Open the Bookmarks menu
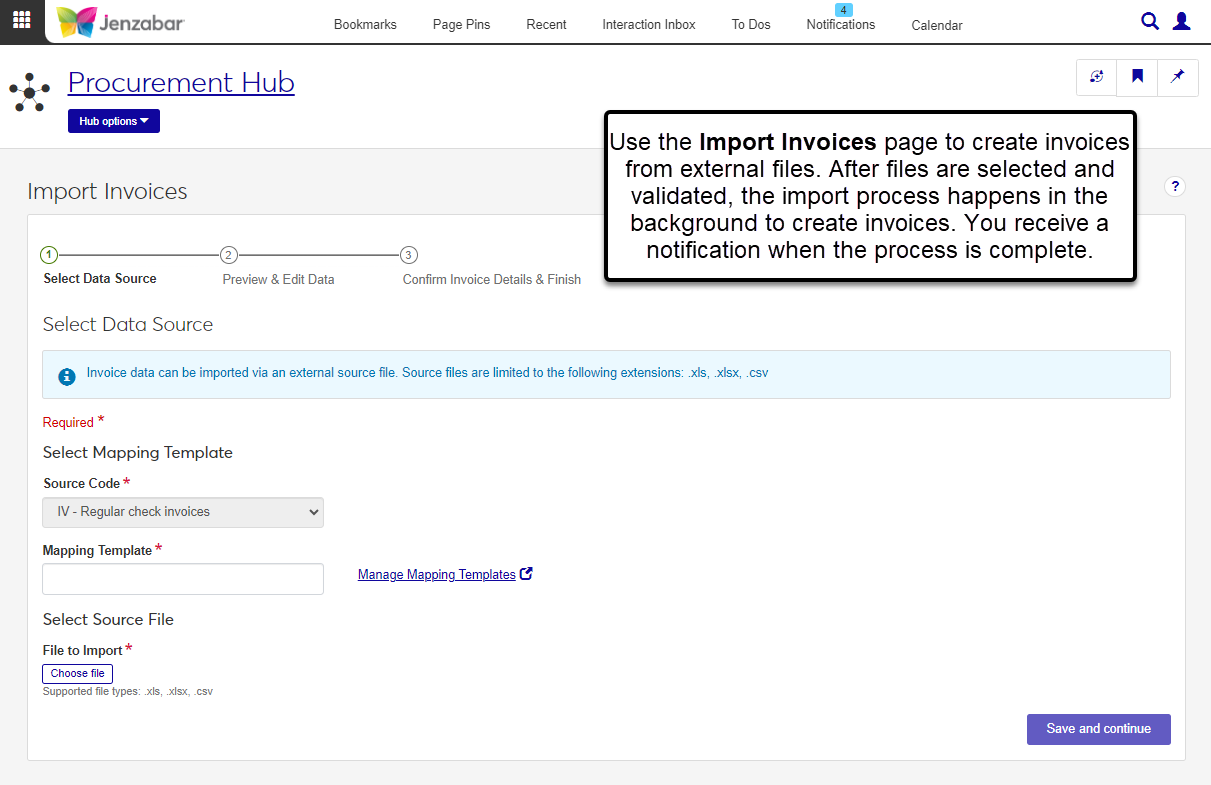This screenshot has height=785, width=1211. (x=365, y=24)
